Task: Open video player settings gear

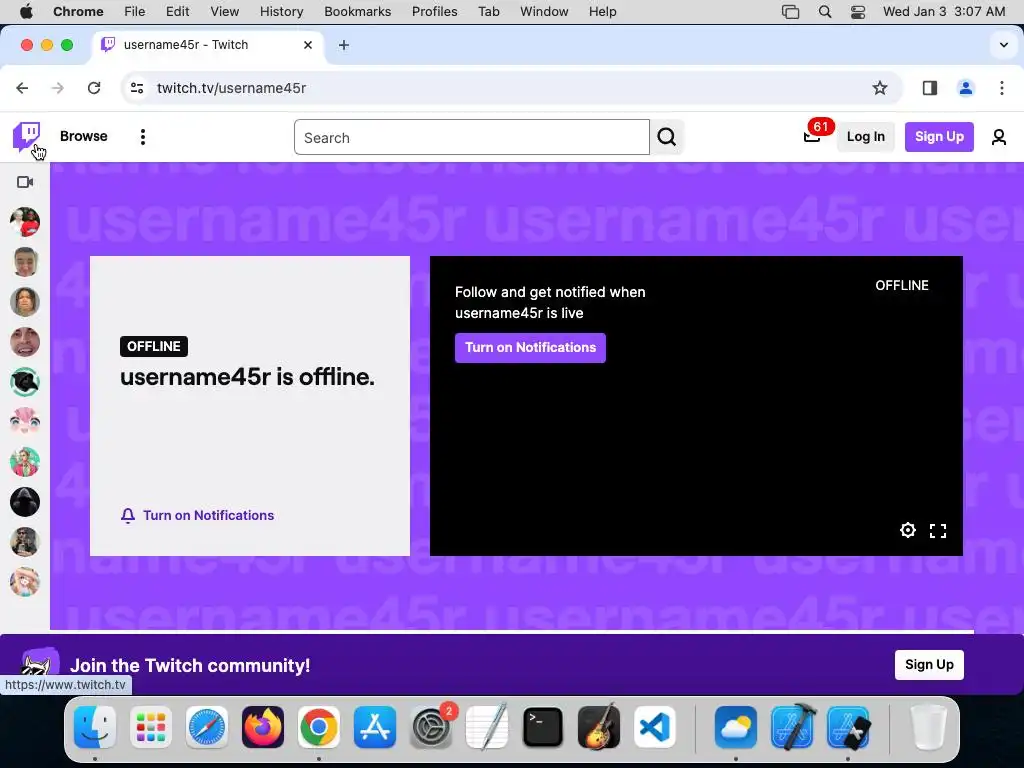Action: tap(908, 530)
